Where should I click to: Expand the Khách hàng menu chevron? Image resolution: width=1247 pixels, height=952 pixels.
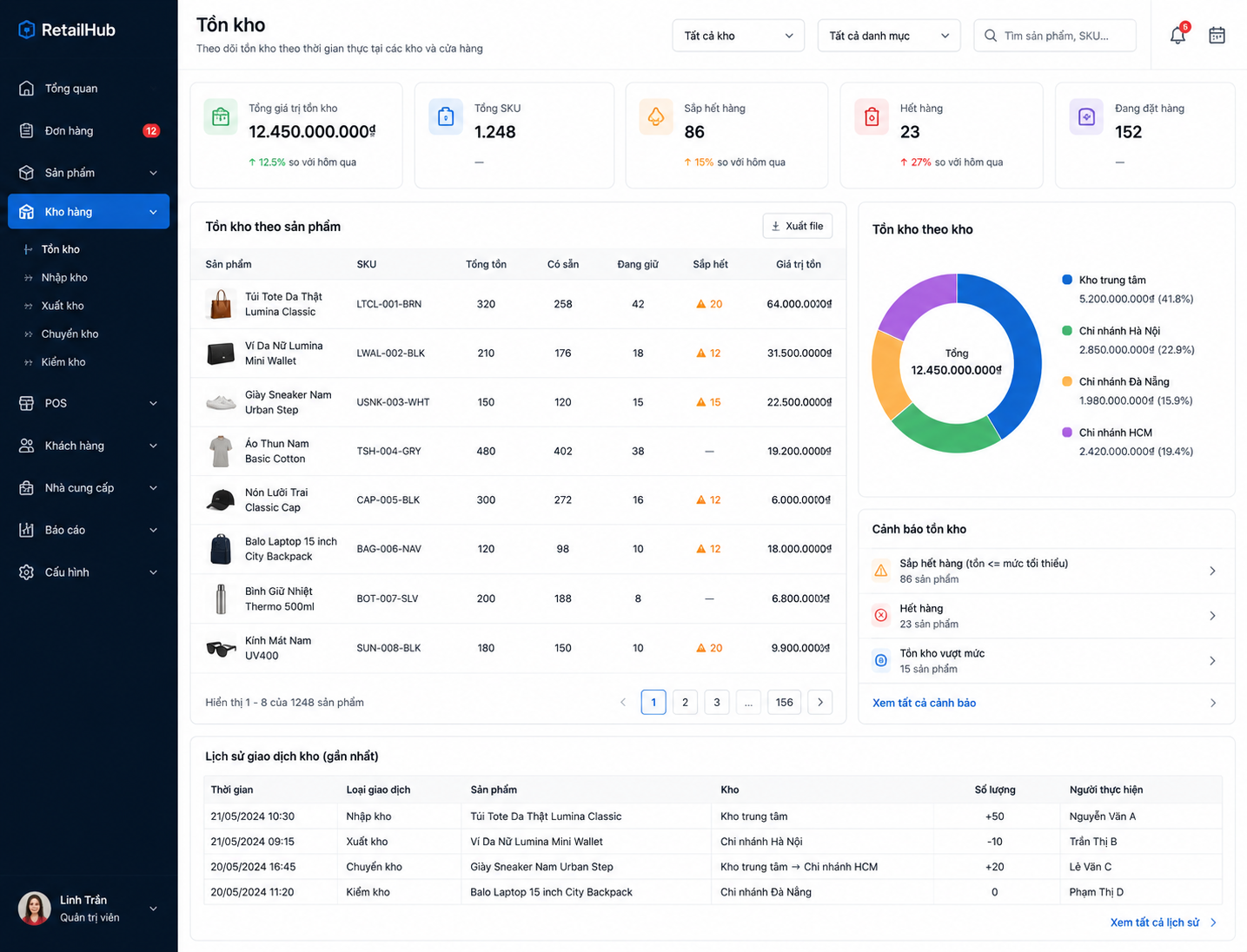pos(153,446)
